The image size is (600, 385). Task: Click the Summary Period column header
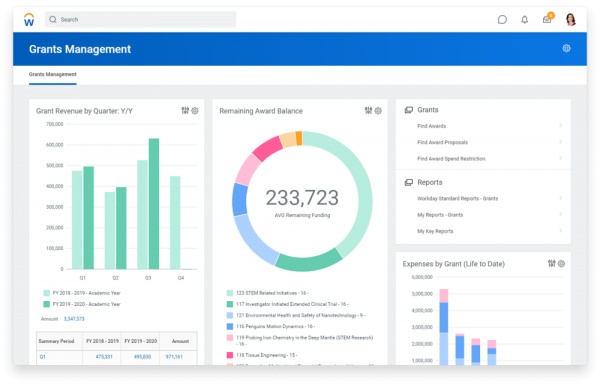56,341
